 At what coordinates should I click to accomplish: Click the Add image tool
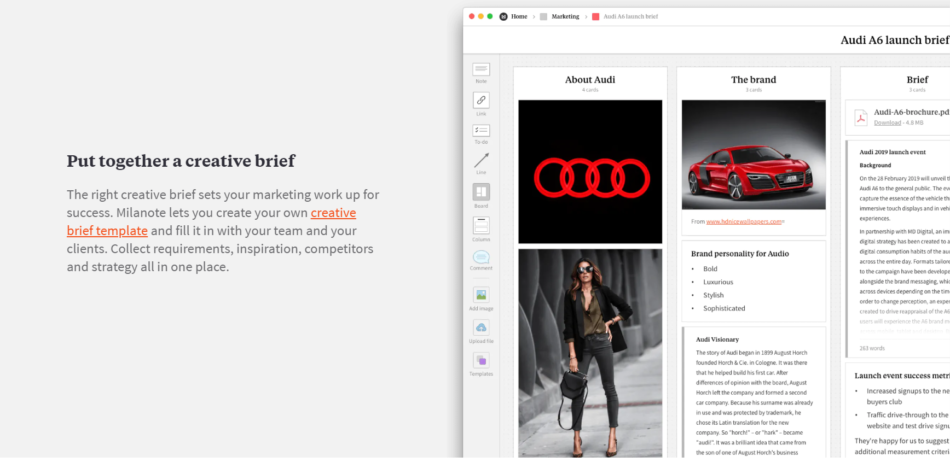(x=481, y=295)
